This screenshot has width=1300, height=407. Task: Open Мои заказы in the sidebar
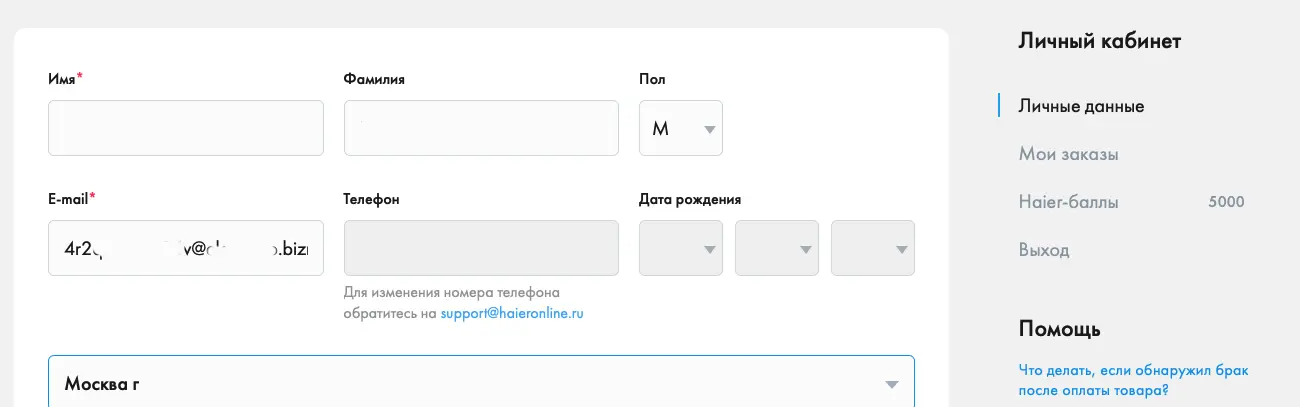(x=1068, y=154)
